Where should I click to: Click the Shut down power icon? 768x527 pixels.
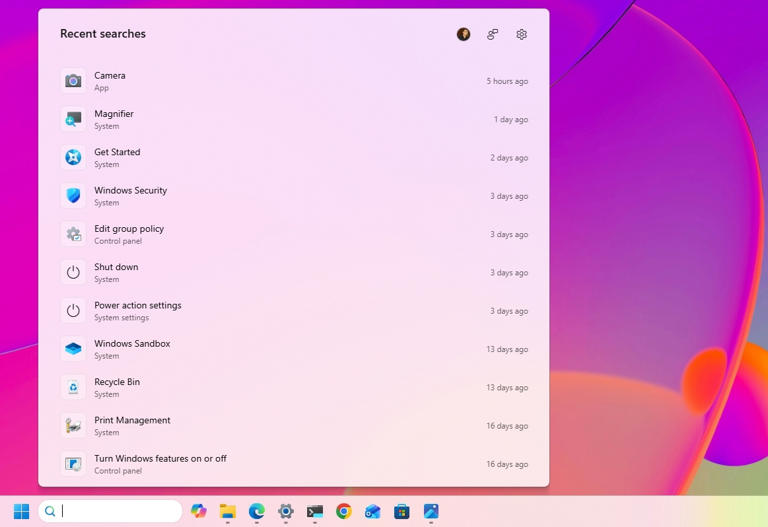tap(73, 272)
